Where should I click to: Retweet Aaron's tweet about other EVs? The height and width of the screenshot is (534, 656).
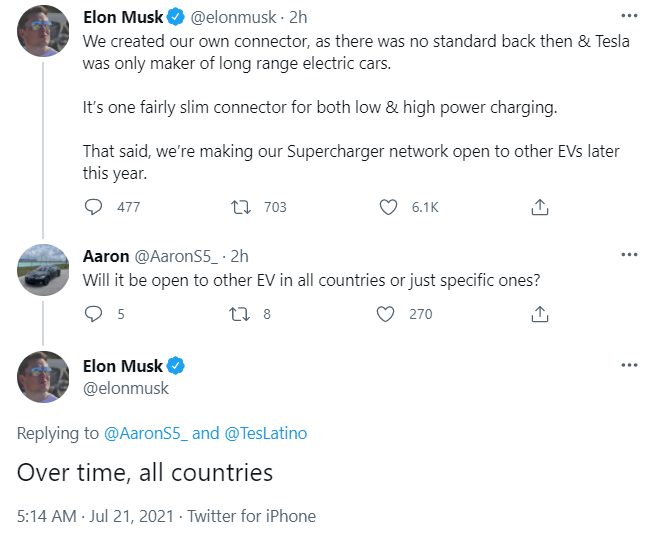pyautogui.click(x=241, y=314)
